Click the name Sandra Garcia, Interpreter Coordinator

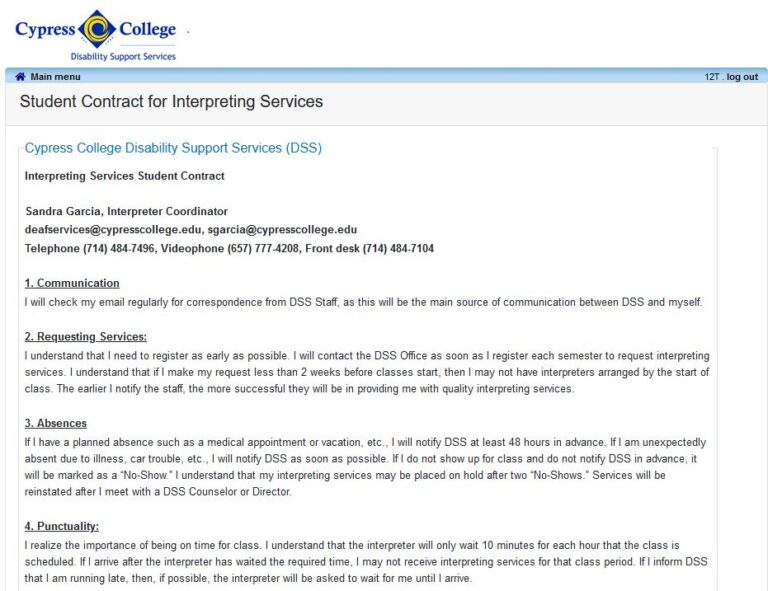coord(126,212)
